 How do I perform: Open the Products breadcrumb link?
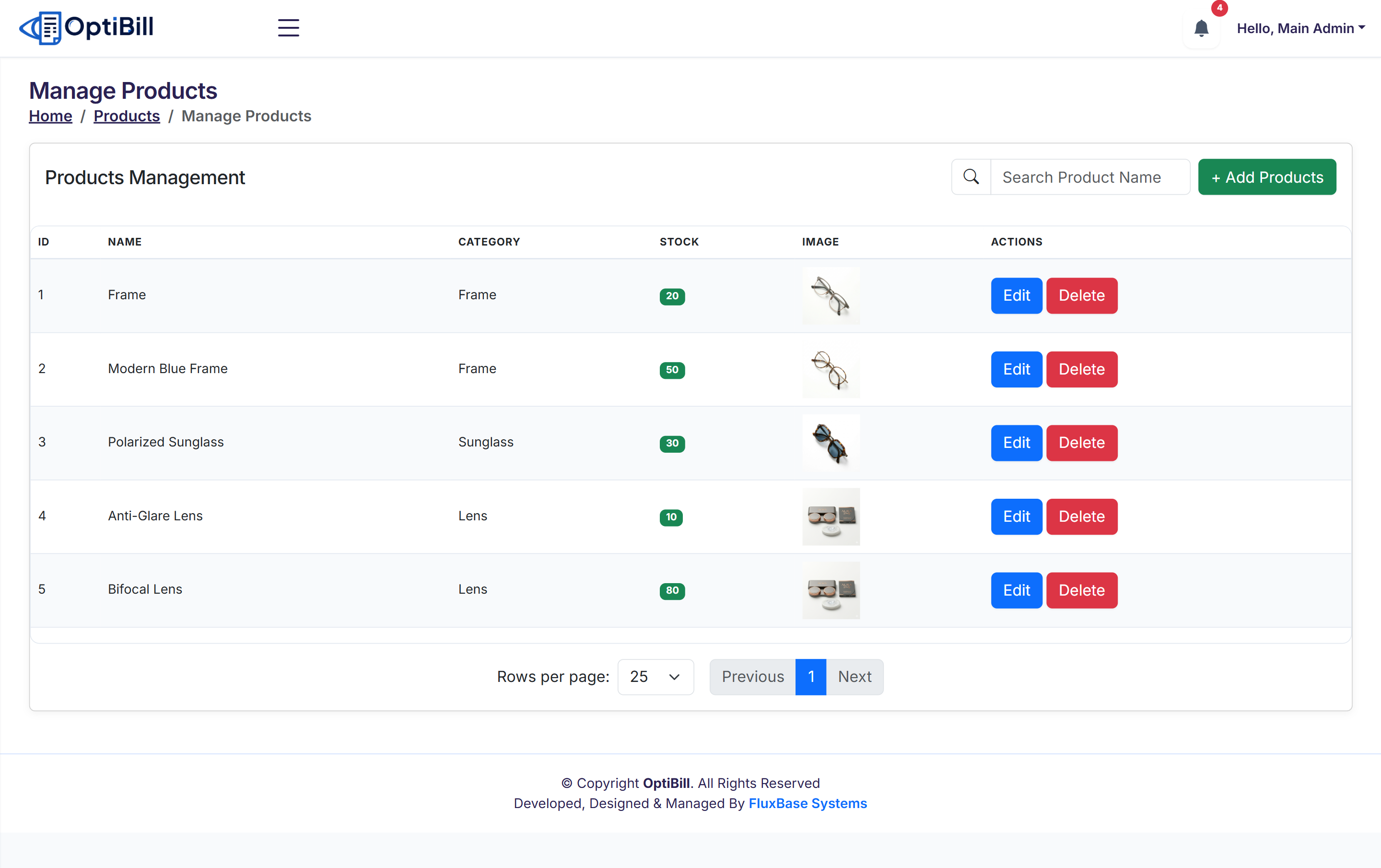point(127,116)
